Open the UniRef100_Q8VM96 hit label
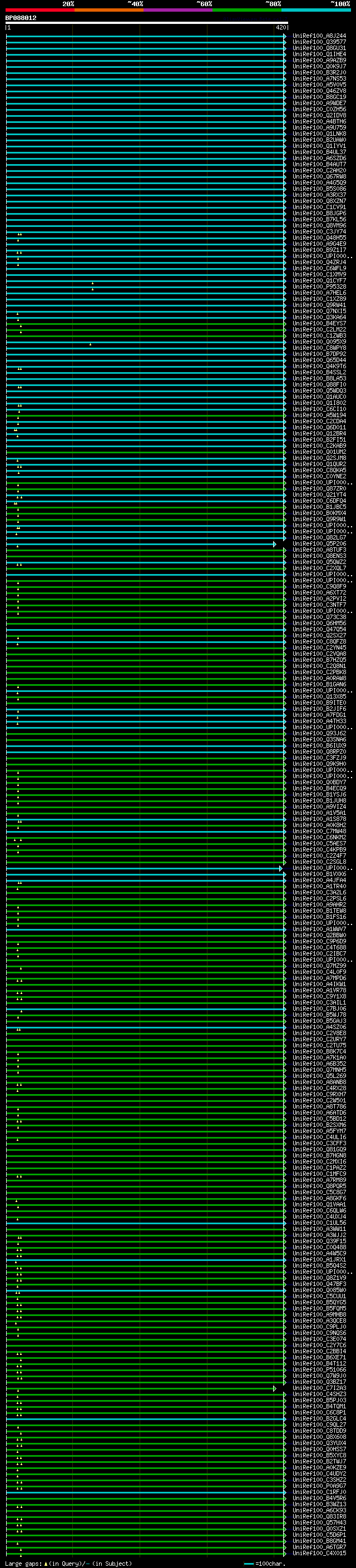 click(319, 226)
